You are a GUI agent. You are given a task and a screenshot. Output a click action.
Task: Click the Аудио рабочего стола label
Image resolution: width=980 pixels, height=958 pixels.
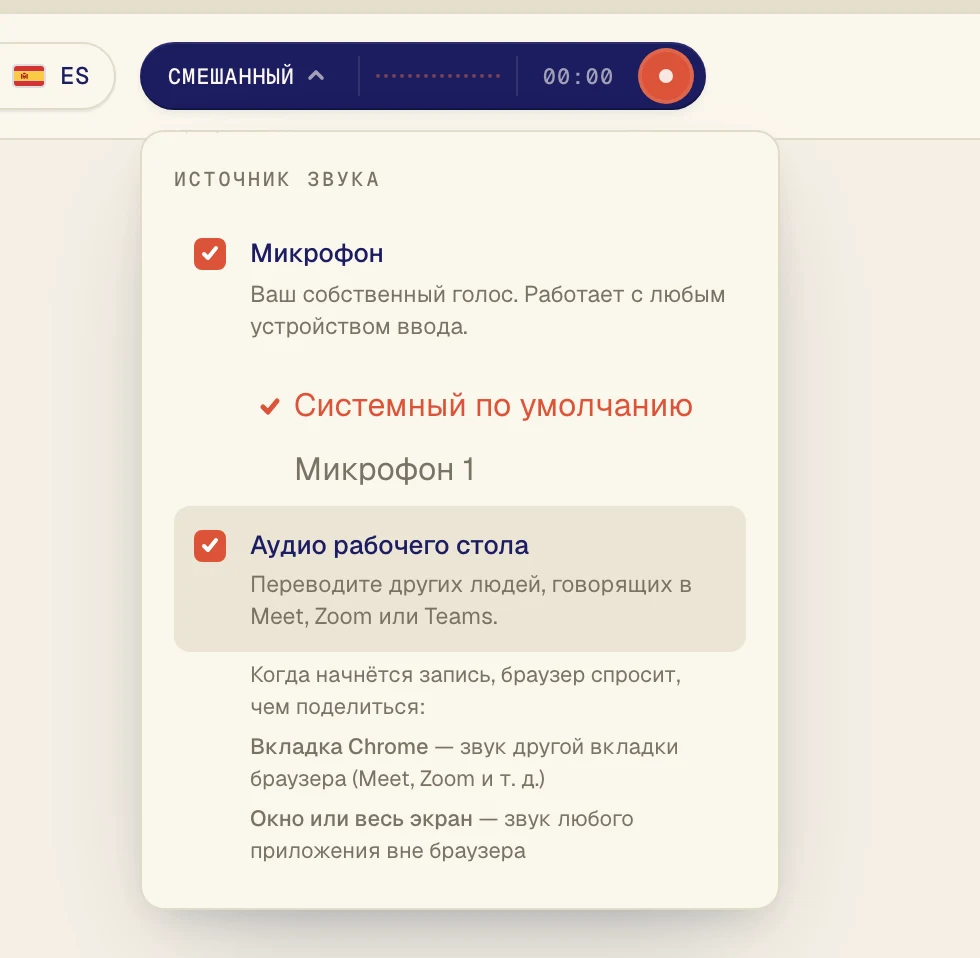(x=389, y=546)
